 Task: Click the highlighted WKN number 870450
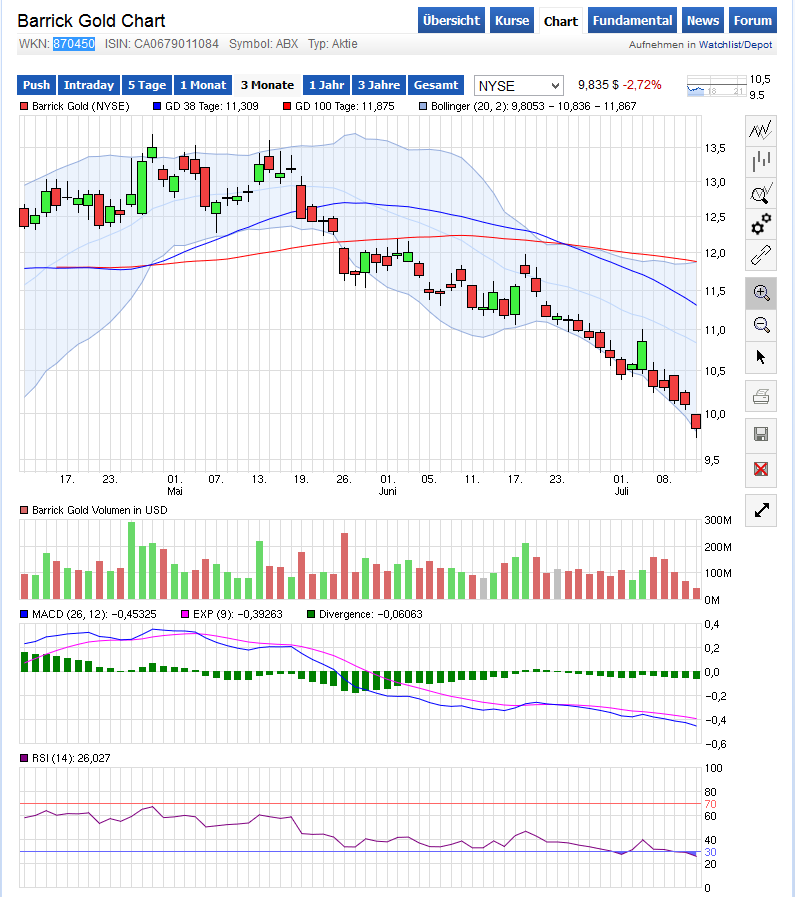pos(74,44)
